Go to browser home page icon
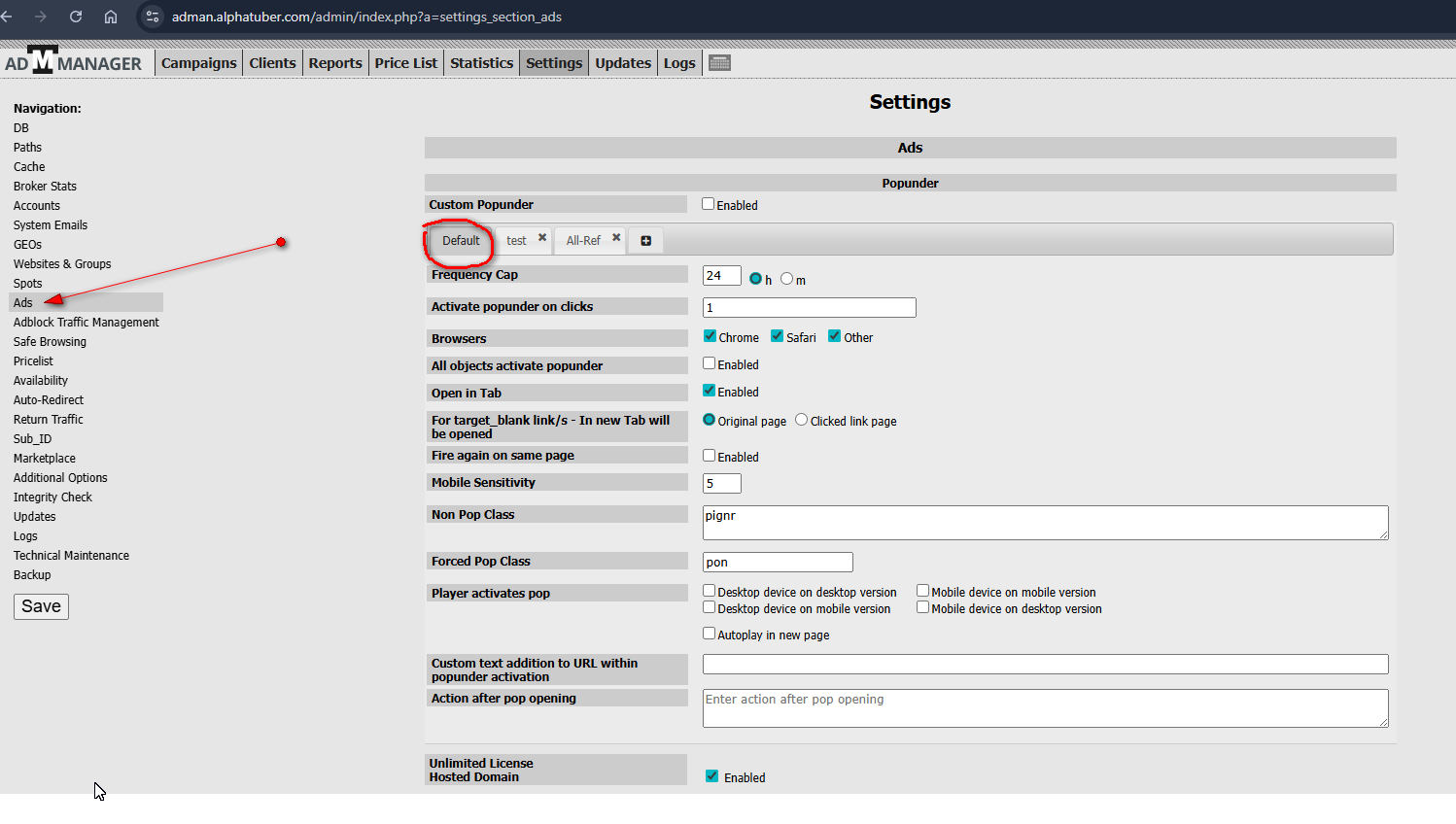 [x=111, y=17]
